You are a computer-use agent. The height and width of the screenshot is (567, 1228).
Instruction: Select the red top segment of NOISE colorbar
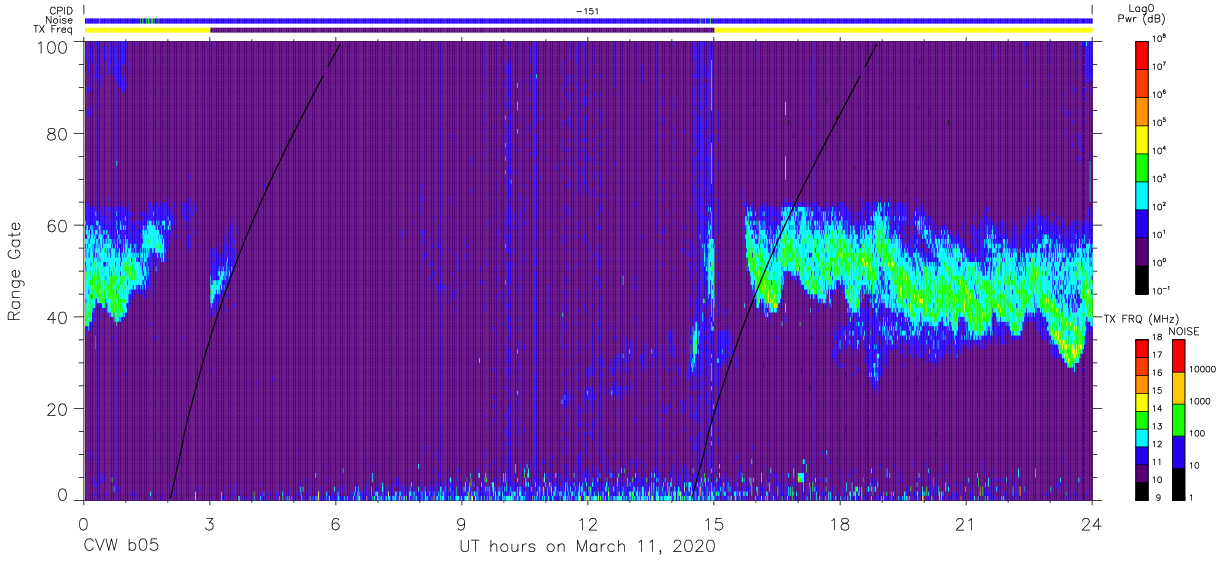[1178, 356]
